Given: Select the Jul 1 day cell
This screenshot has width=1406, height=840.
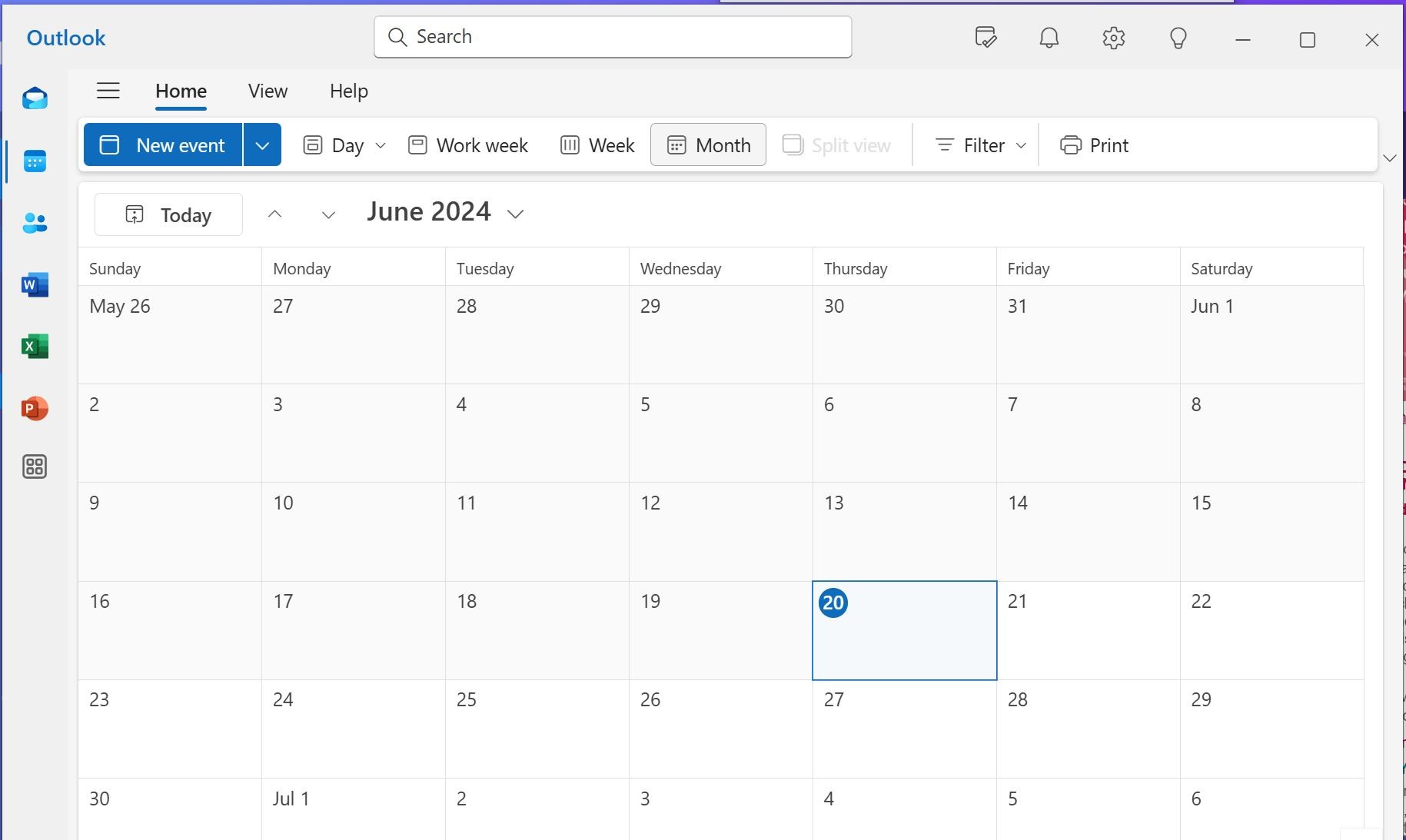Looking at the screenshot, I should tap(354, 809).
